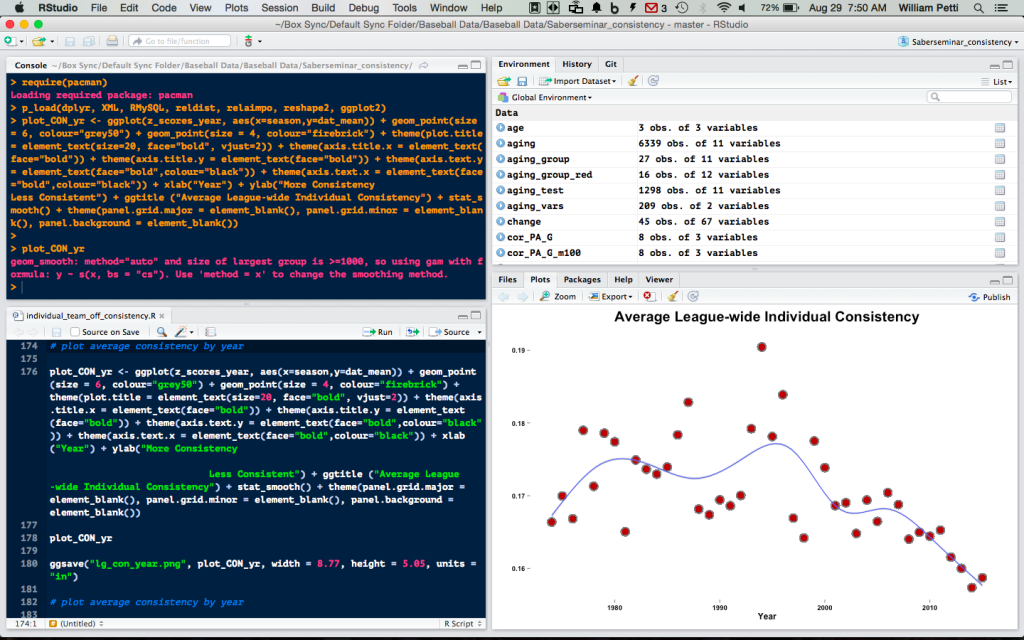The width and height of the screenshot is (1024, 640).
Task: Click the battery percentage in the menu bar
Action: coord(772,7)
